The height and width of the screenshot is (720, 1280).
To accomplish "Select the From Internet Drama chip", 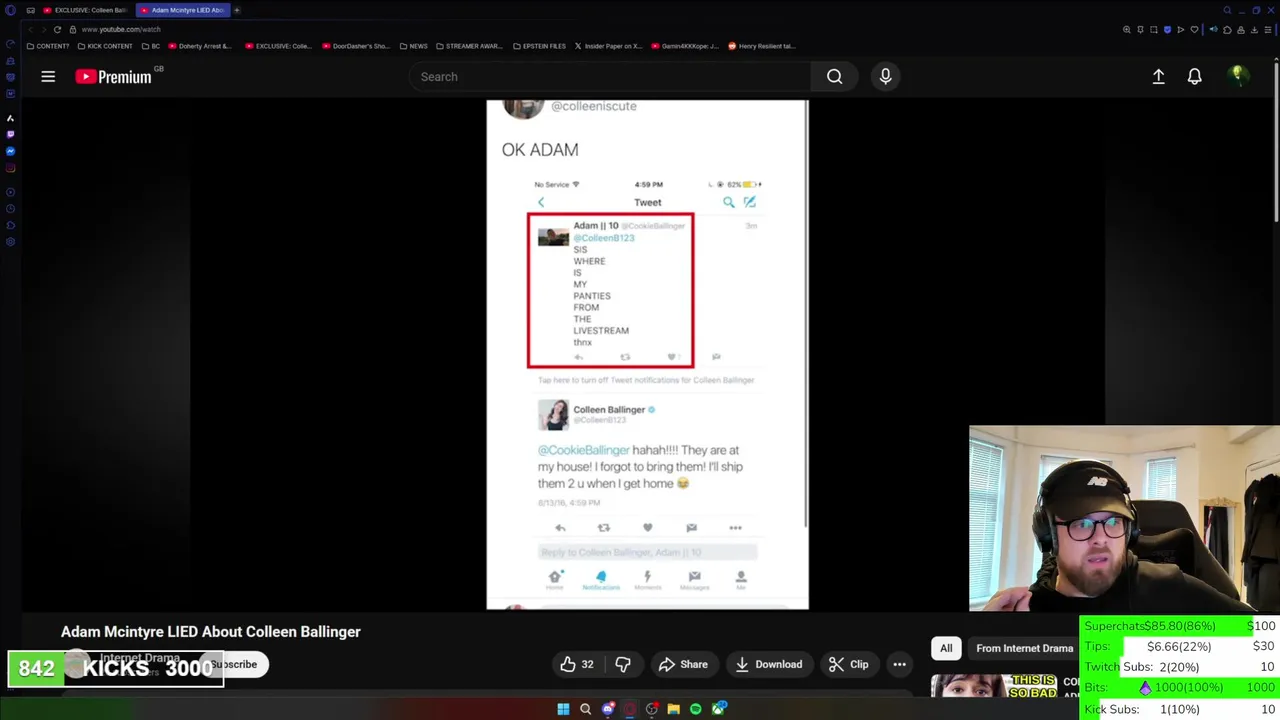I will point(1024,648).
